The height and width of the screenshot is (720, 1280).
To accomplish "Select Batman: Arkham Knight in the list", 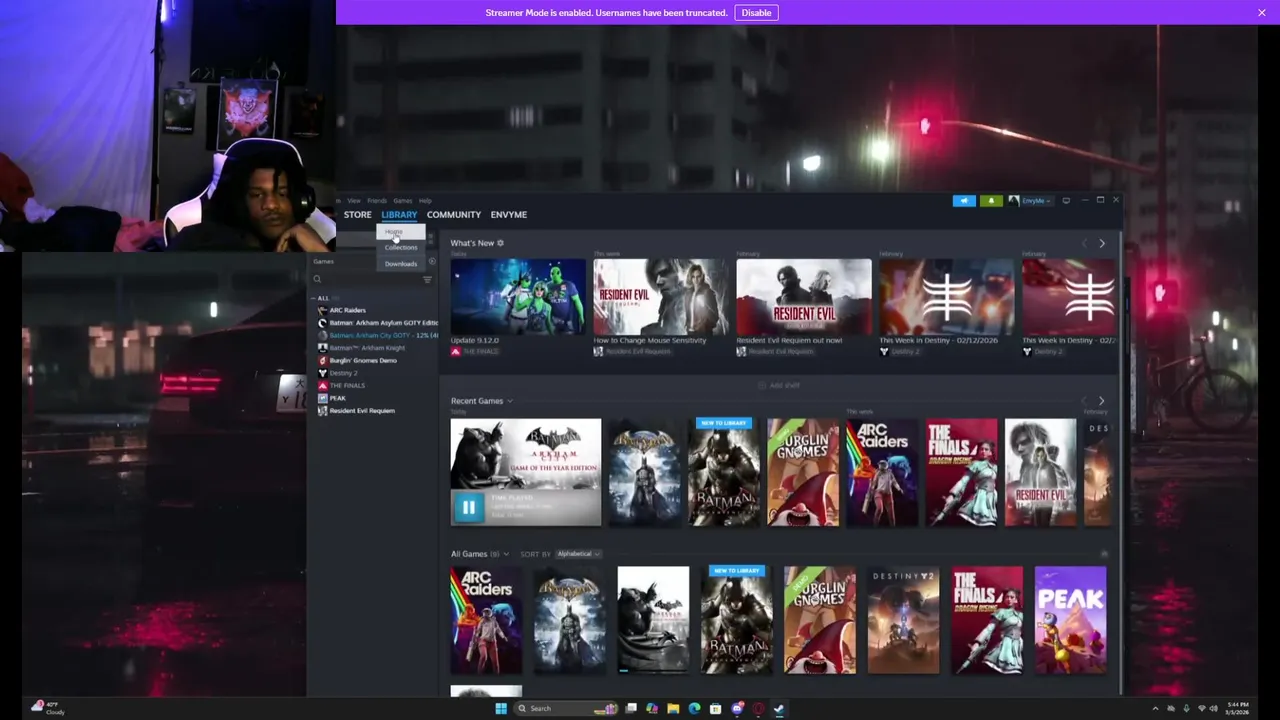I will click(x=361, y=348).
